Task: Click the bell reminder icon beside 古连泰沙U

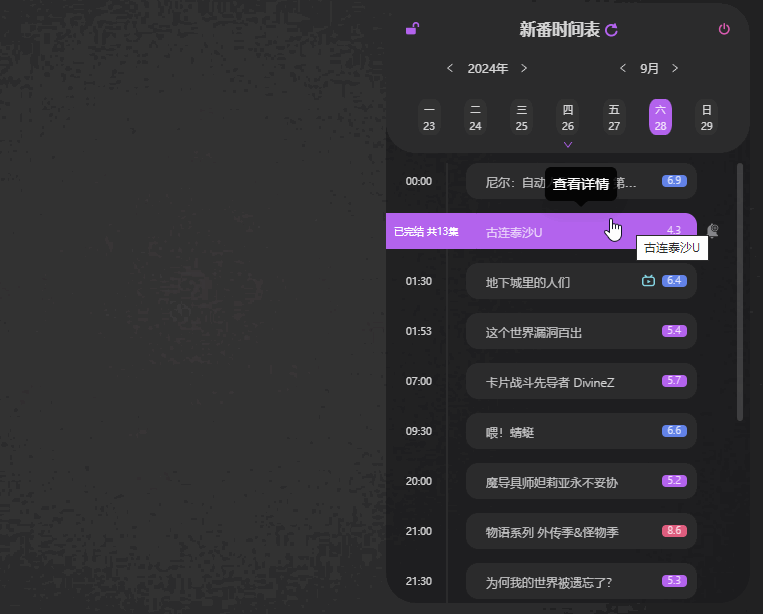Action: pyautogui.click(x=713, y=230)
